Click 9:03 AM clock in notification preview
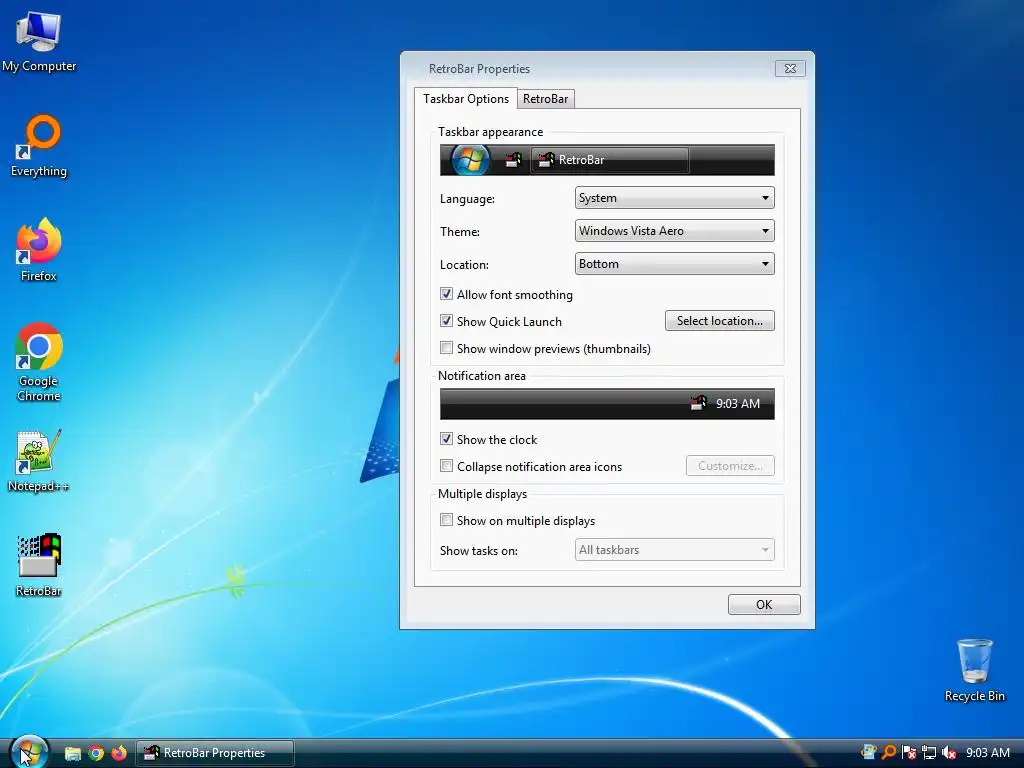 point(738,404)
